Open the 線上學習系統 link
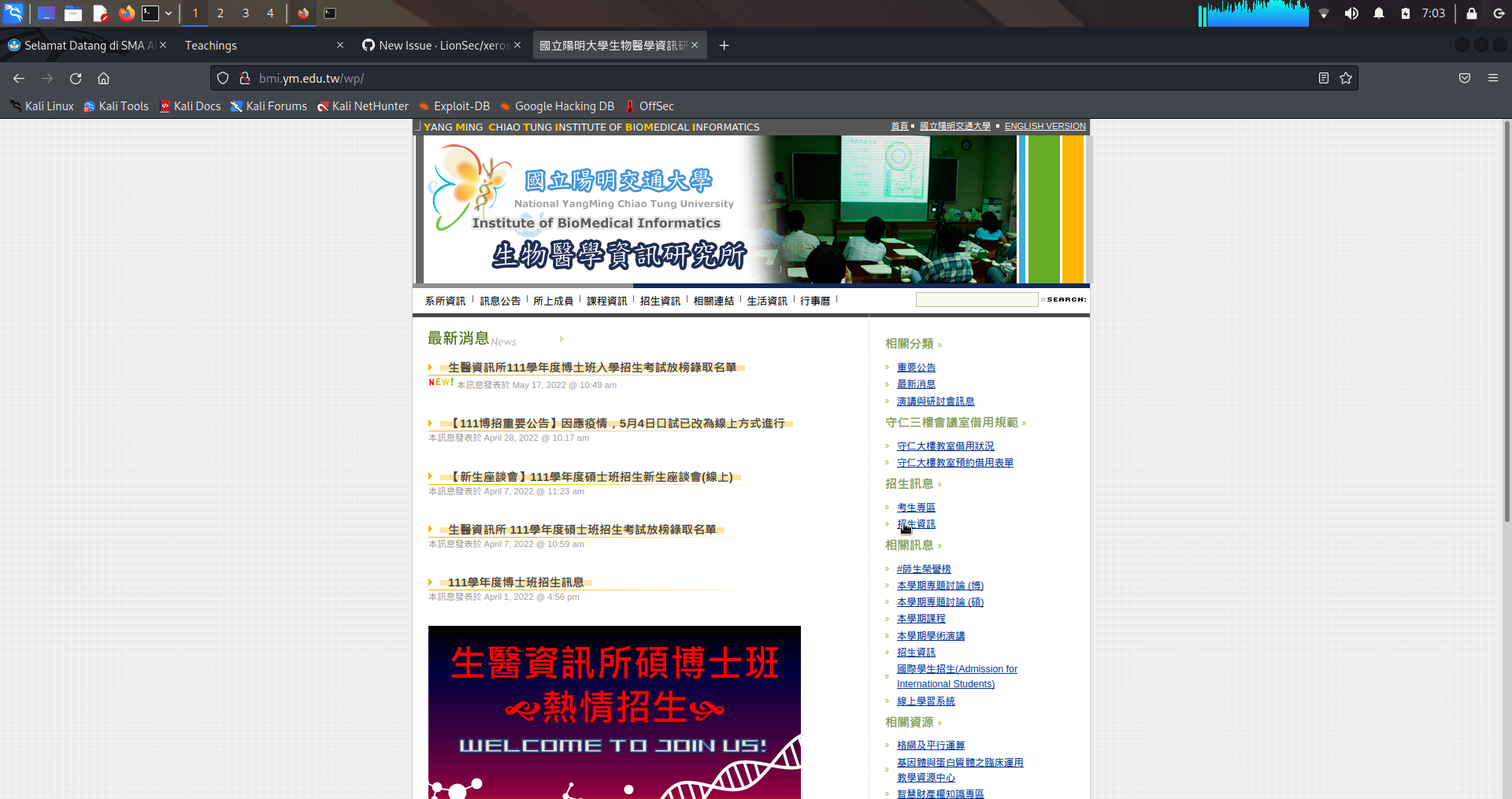The height and width of the screenshot is (799, 1512). (x=926, y=701)
